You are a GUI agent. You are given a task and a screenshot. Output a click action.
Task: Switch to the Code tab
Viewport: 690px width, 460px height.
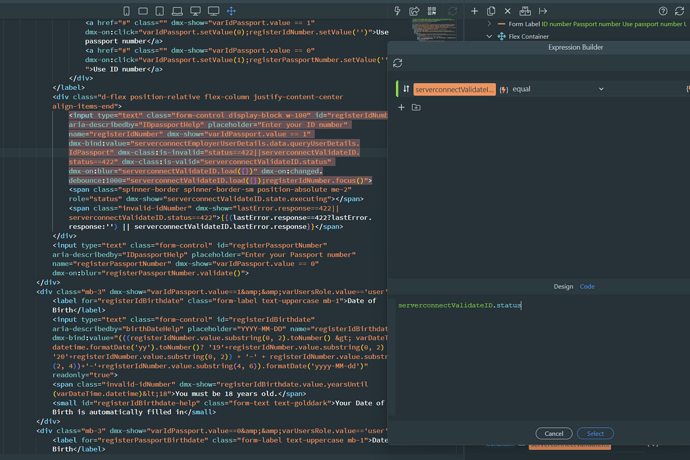coord(587,287)
